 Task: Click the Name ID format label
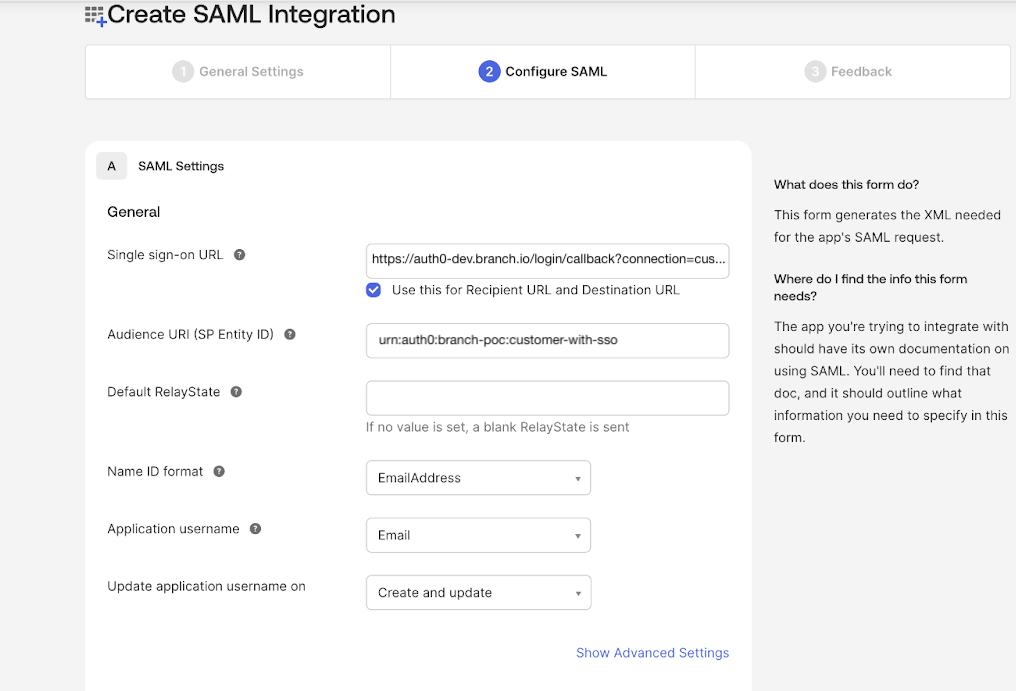pyautogui.click(x=155, y=471)
